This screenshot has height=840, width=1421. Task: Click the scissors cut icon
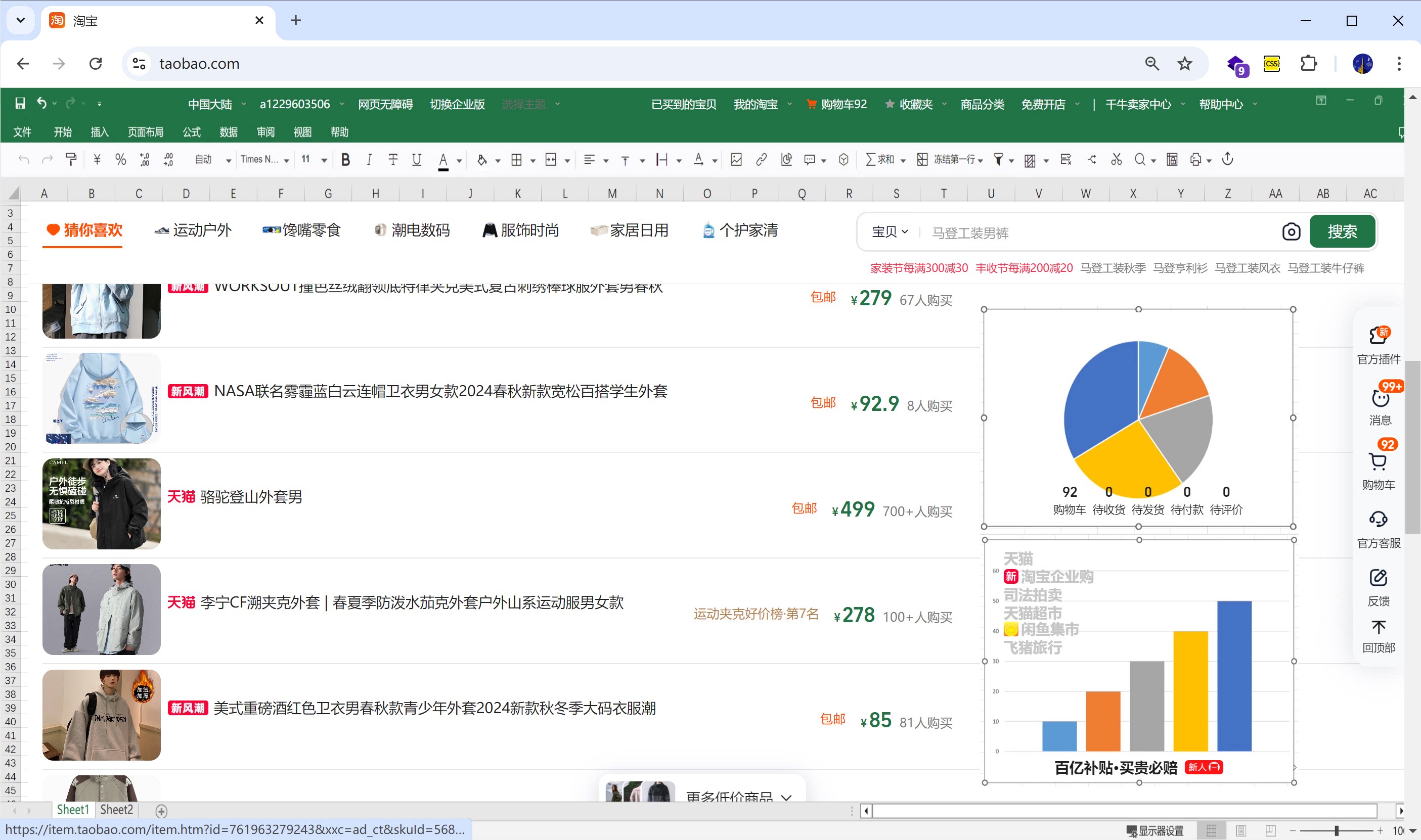1116,160
